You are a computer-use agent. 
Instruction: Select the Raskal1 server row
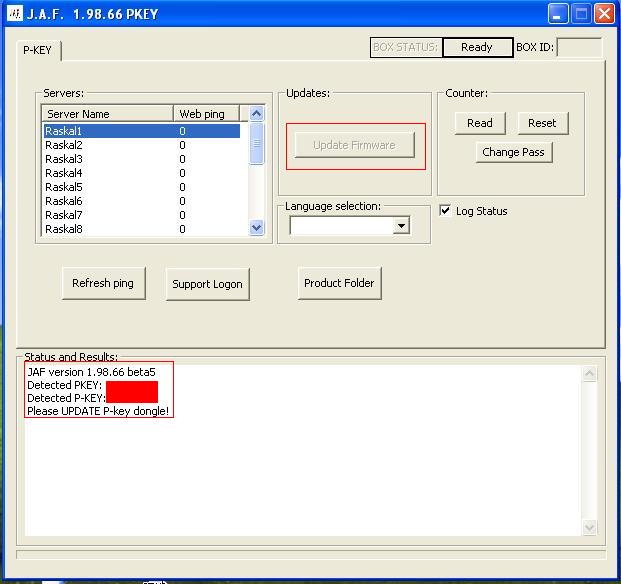[142, 131]
